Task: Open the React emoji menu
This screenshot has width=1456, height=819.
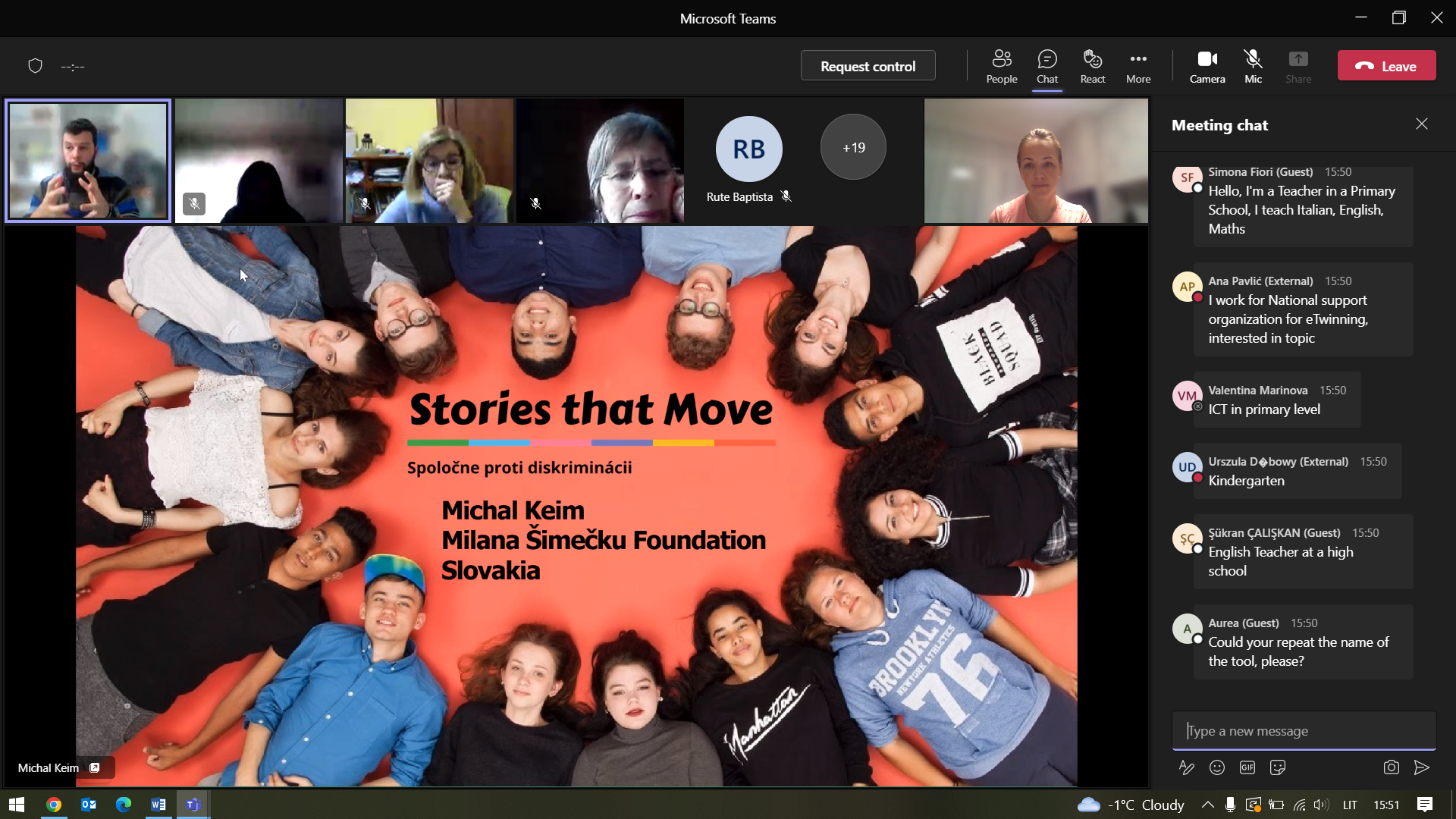Action: point(1093,67)
